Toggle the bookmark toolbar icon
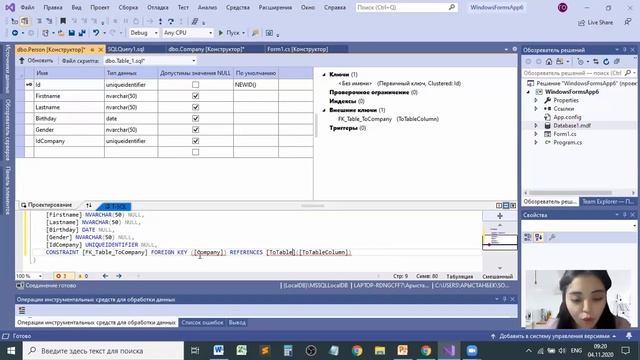640x360 pixels. tap(63, 21)
